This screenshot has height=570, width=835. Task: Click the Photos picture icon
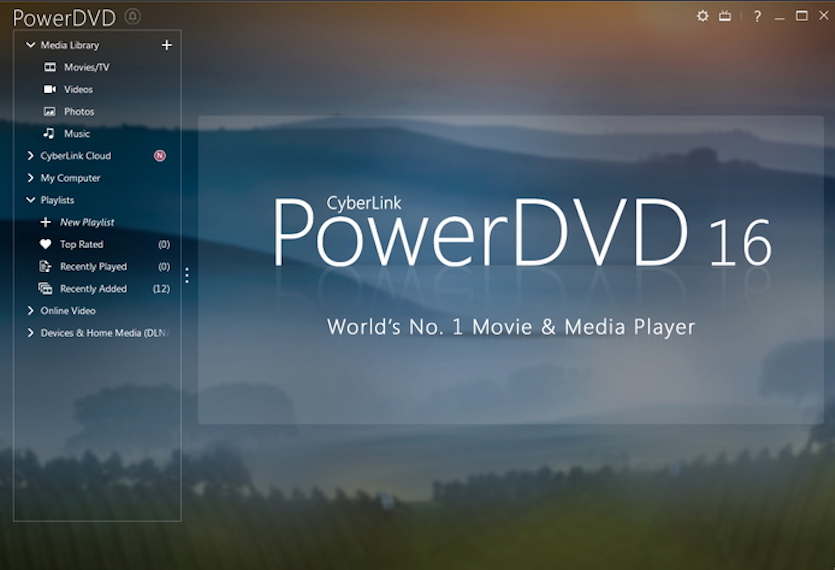pos(50,111)
